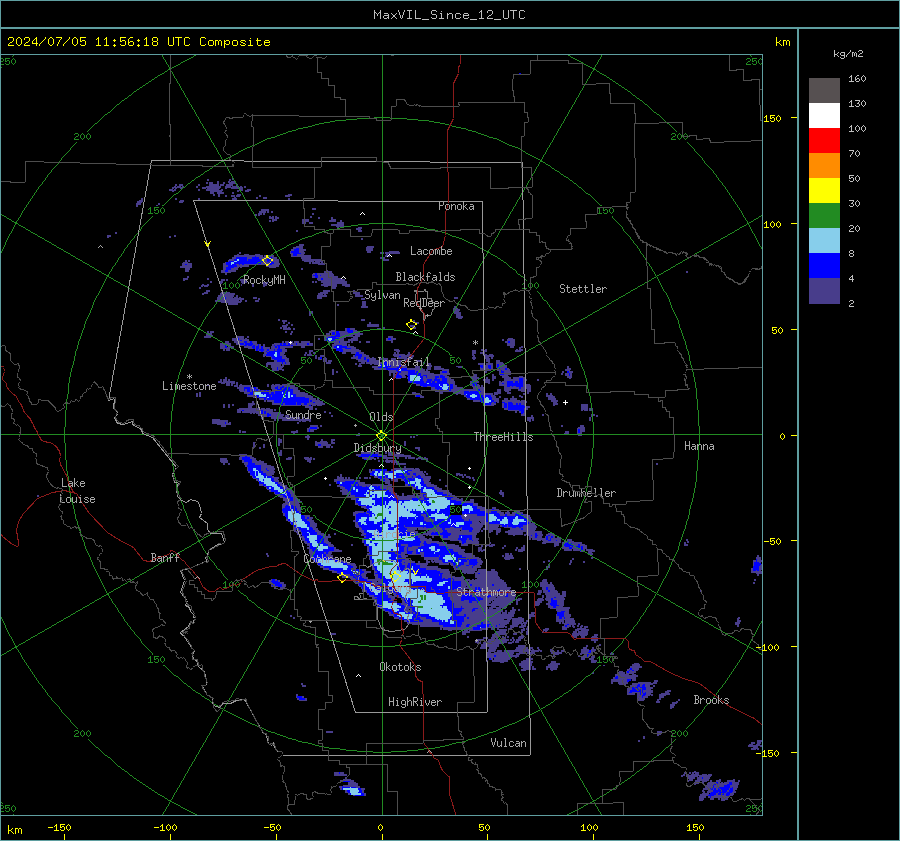Image resolution: width=900 pixels, height=841 pixels.
Task: Click the white star marker above Limestone
Action: (x=189, y=377)
